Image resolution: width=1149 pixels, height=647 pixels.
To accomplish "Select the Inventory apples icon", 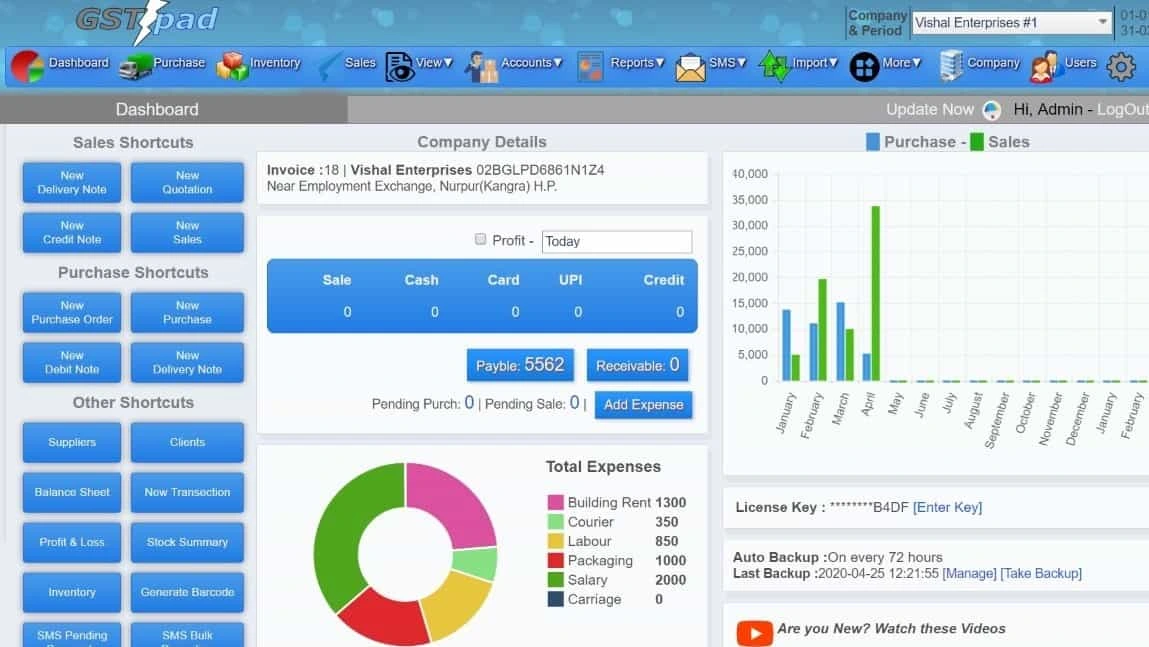I will click(x=230, y=64).
